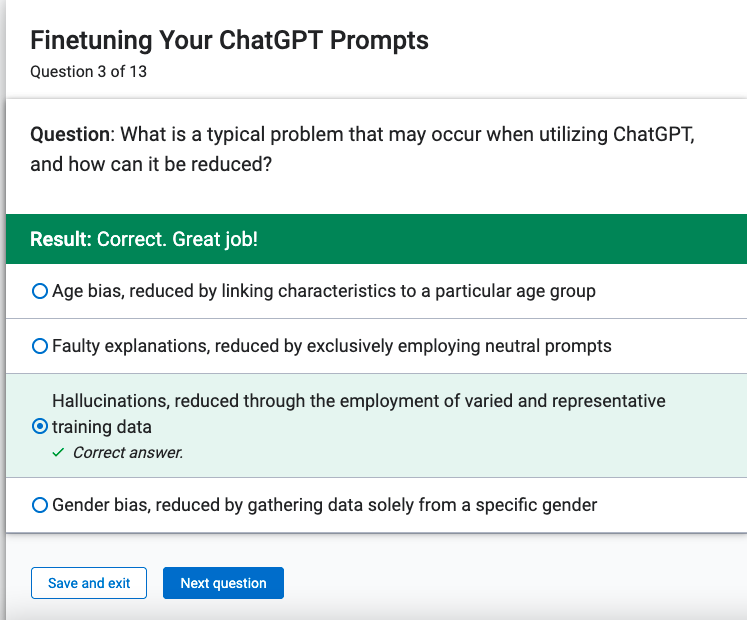Viewport: 747px width, 620px height.
Task: Choose the Gender bias radio option
Action: (x=40, y=505)
